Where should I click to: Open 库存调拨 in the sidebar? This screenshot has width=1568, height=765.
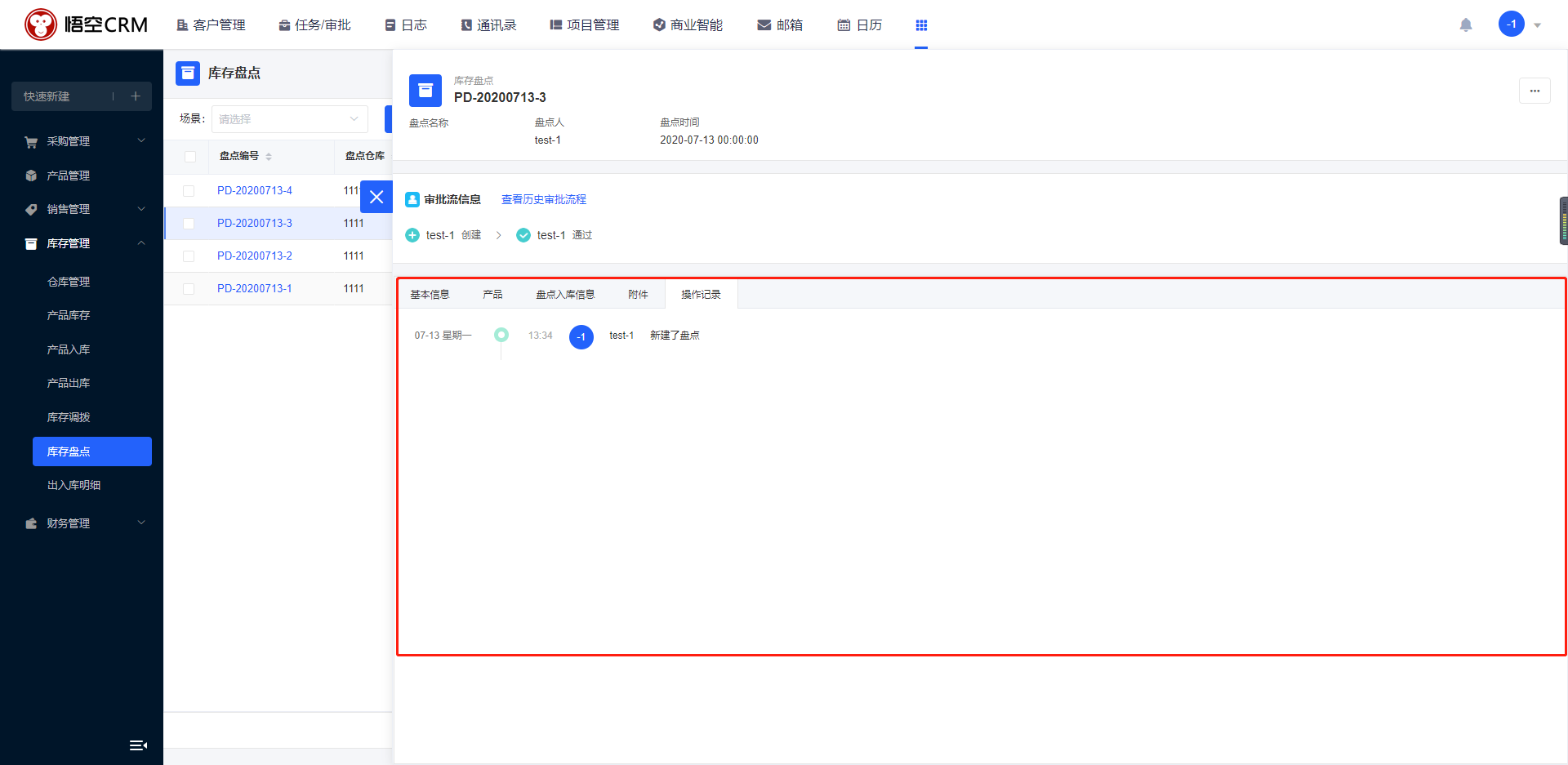[x=69, y=417]
